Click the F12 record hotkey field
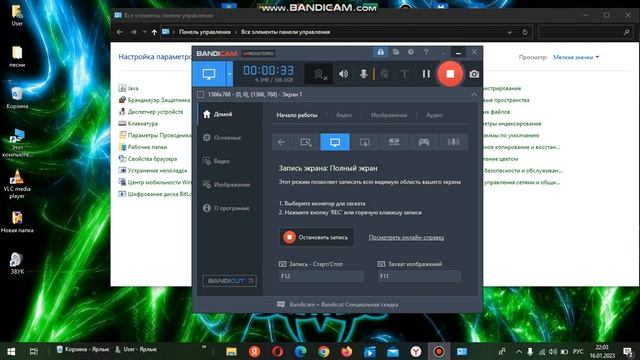This screenshot has width=640, height=360. pos(321,276)
